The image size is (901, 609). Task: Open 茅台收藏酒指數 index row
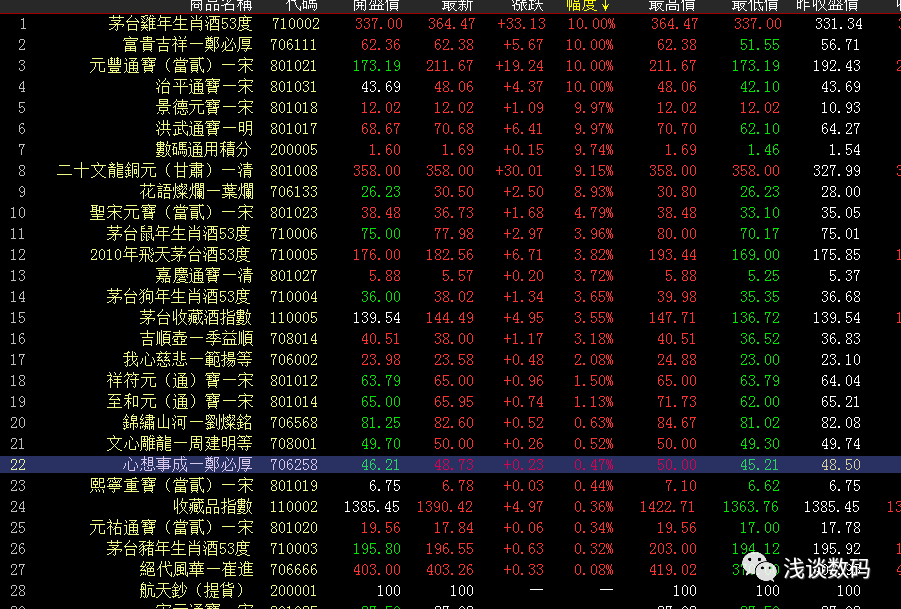pos(450,318)
